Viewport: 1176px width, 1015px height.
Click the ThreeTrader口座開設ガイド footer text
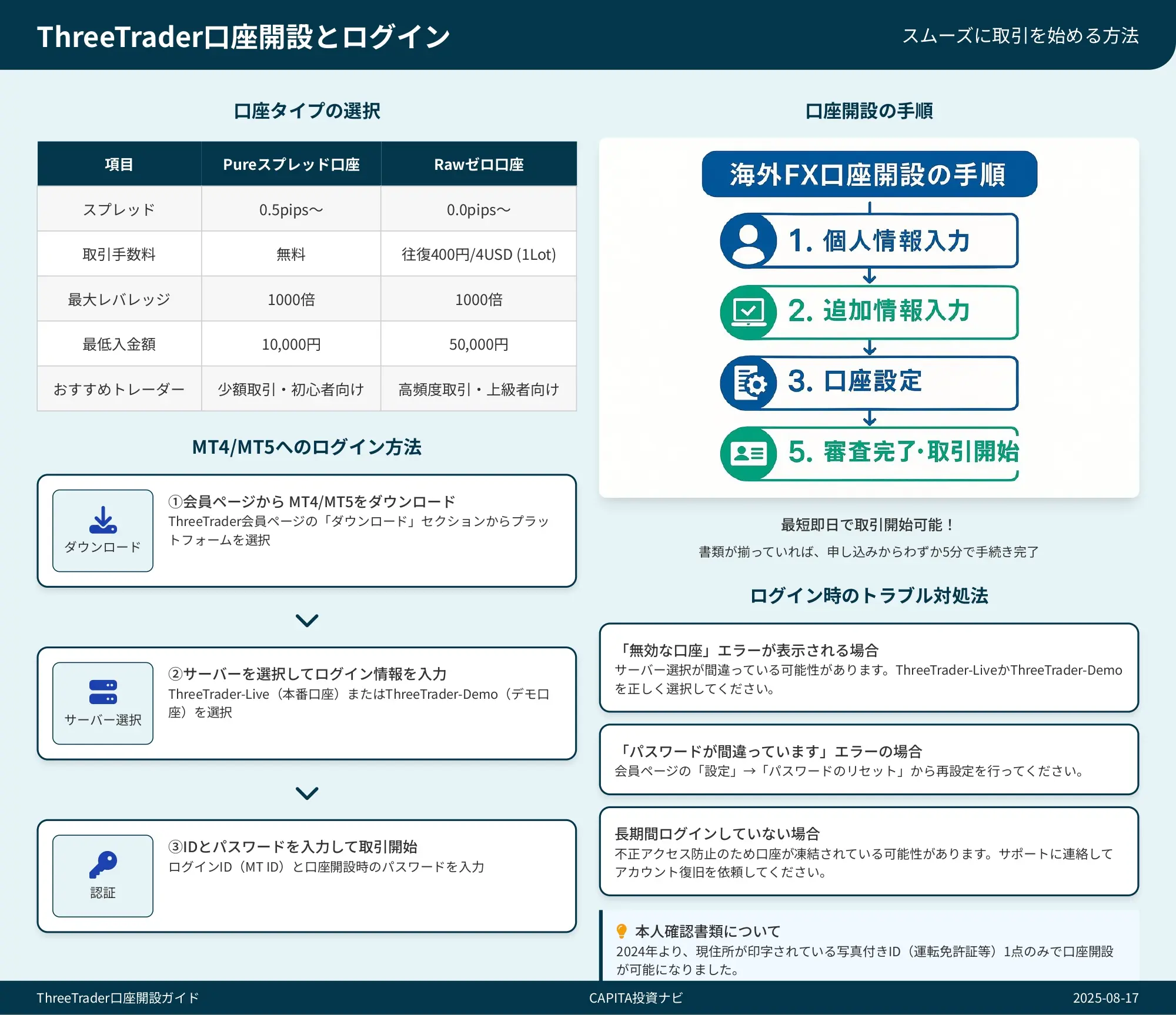[118, 998]
